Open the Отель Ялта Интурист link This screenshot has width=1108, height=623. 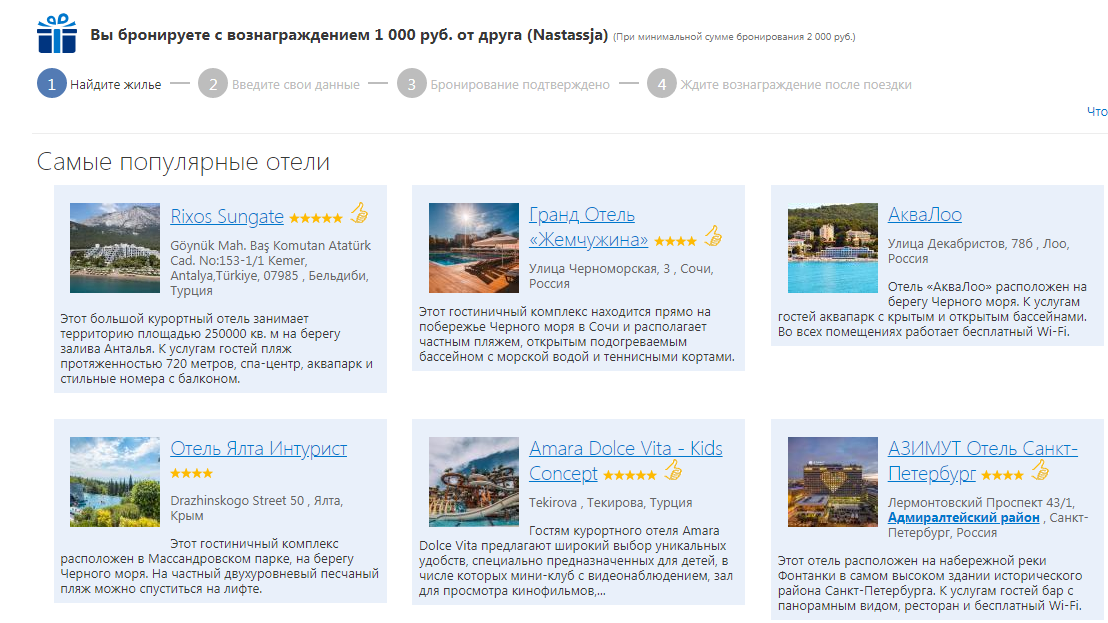259,448
